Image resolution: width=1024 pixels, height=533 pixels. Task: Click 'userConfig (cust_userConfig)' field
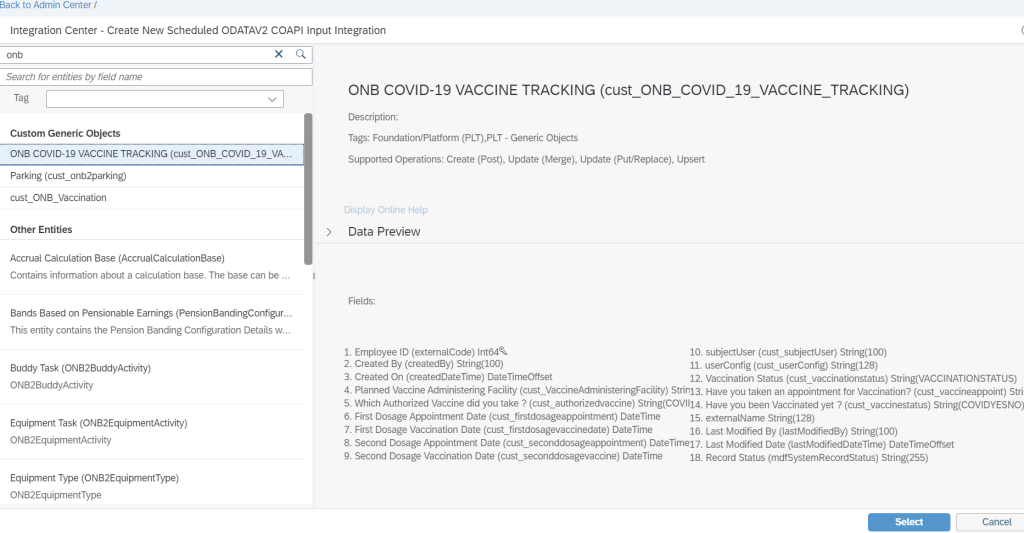tap(784, 365)
